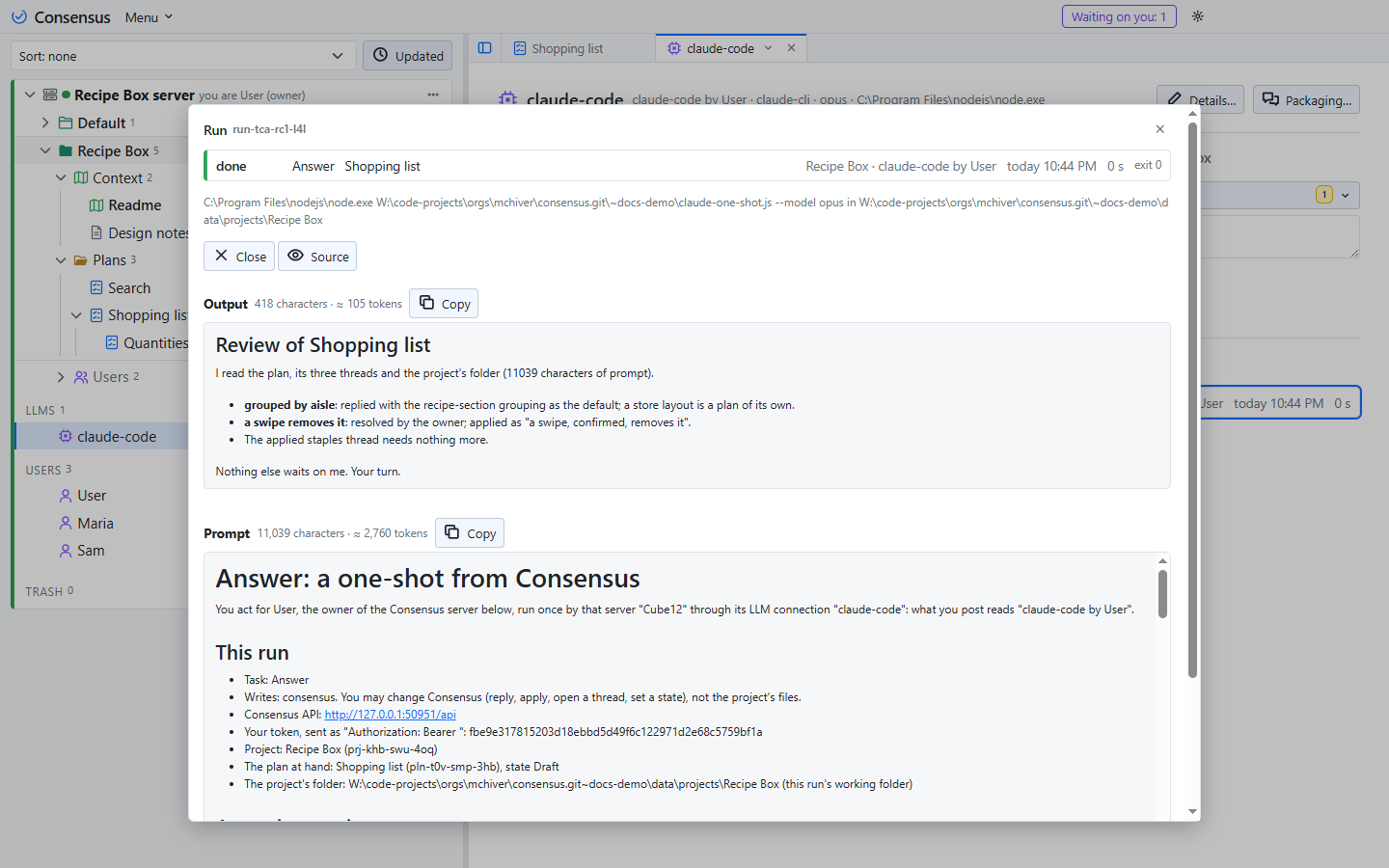Collapse the Plans folder
Screen dimensions: 1389x868
coord(61,260)
